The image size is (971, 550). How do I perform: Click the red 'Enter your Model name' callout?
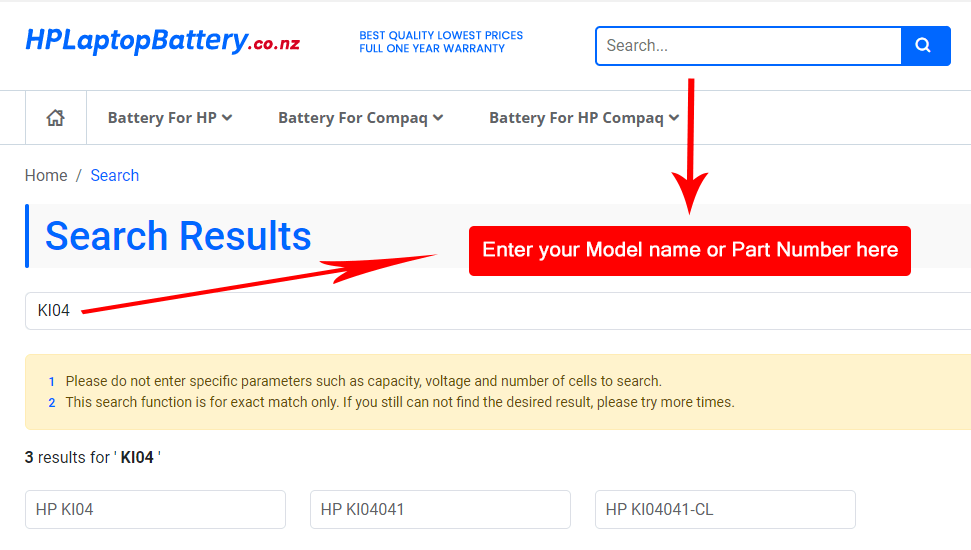pyautogui.click(x=690, y=250)
